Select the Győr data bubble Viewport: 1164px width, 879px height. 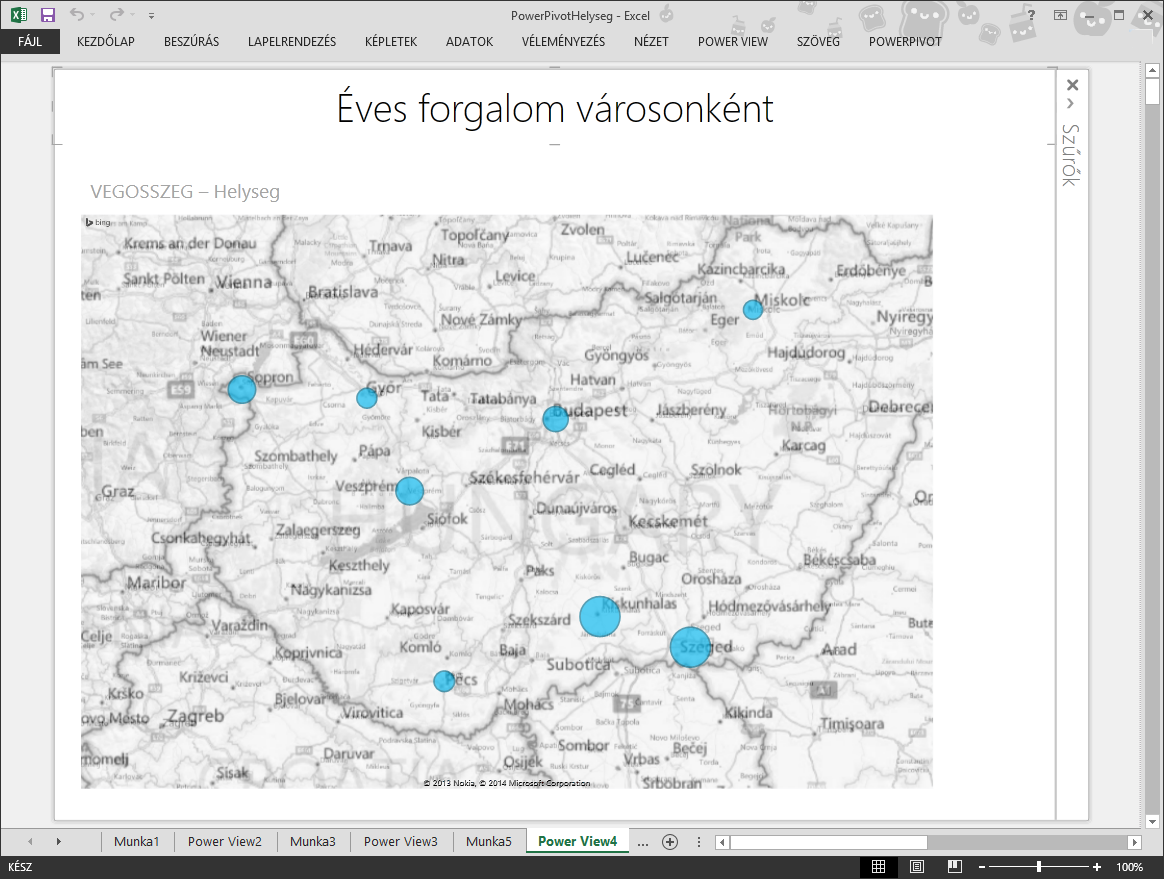tap(367, 399)
